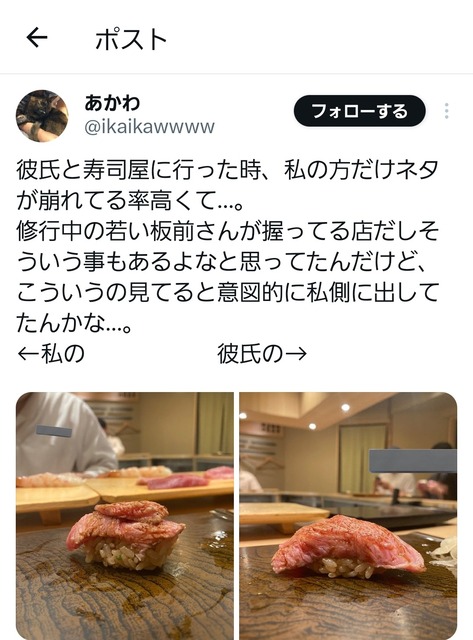Select the line starting 修行中の若い板前さん
The height and width of the screenshot is (640, 473).
click(227, 231)
